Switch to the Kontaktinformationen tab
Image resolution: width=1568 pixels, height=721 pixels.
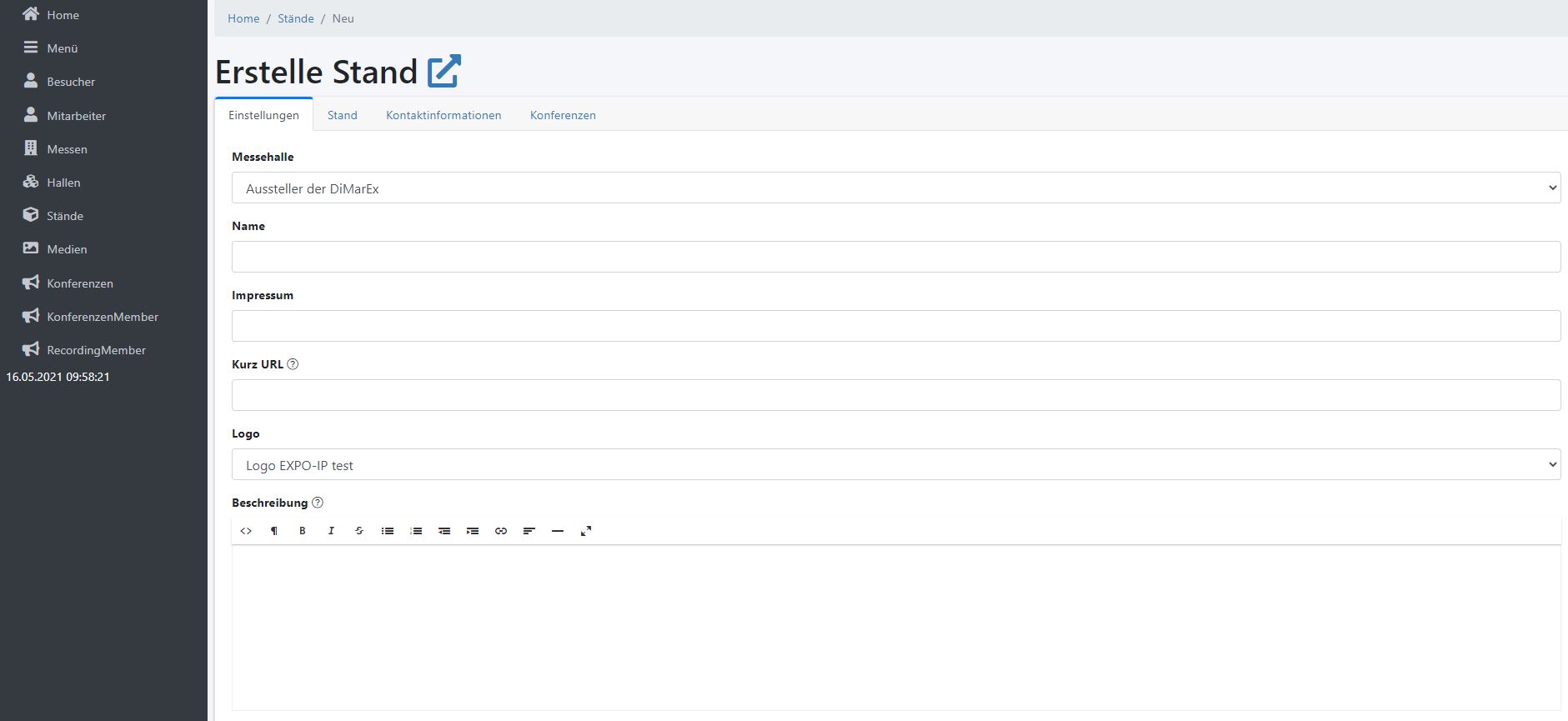pos(443,115)
